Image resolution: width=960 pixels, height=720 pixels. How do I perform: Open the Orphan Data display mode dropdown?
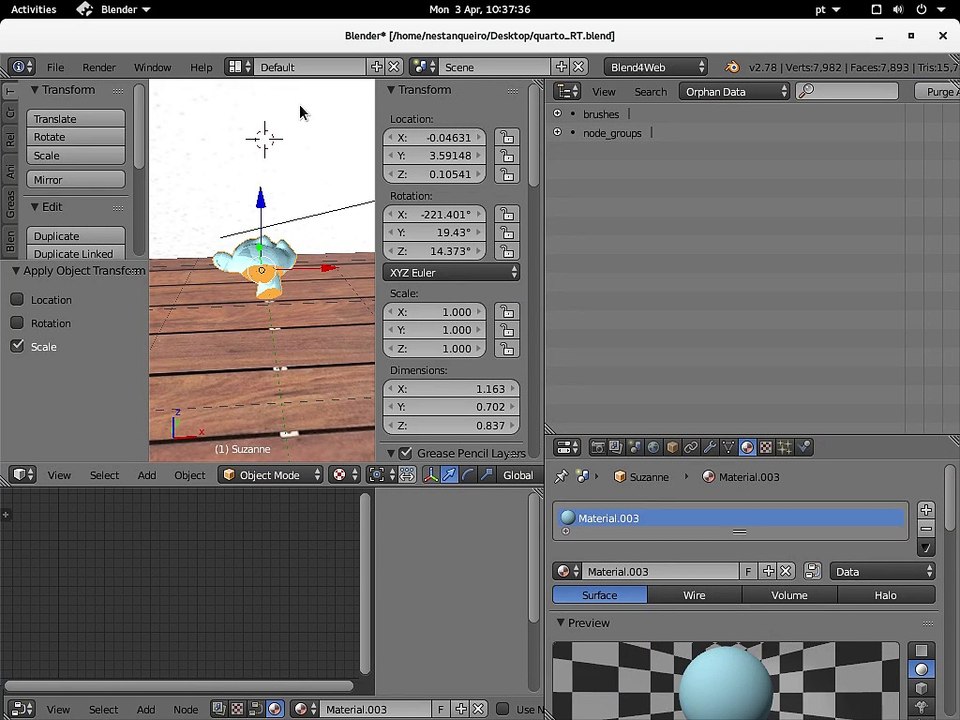coord(735,91)
